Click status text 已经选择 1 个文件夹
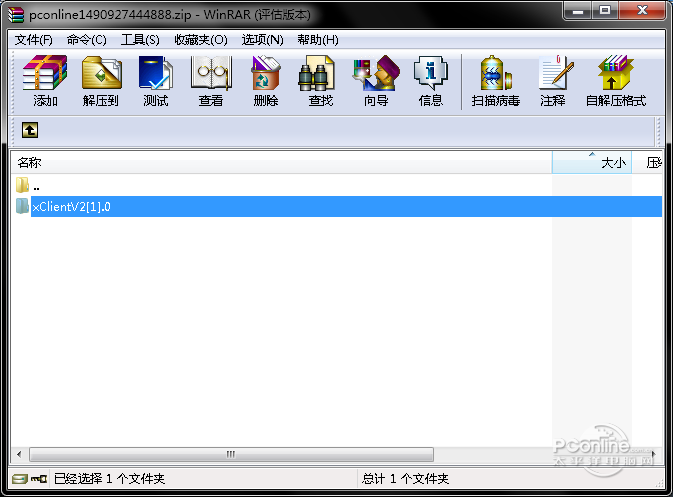The width and height of the screenshot is (673, 497). [x=109, y=479]
